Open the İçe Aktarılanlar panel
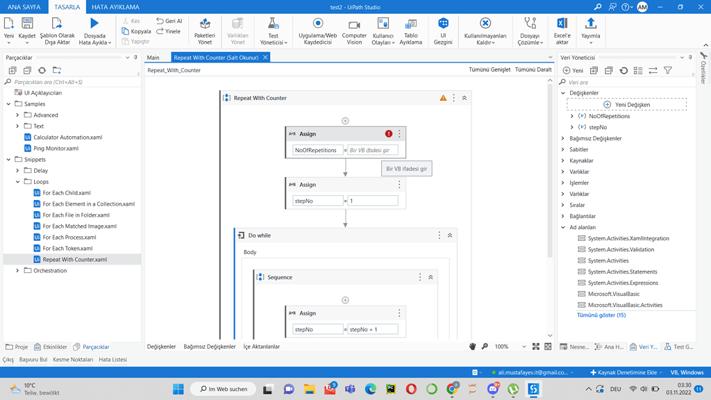This screenshot has height=400, width=711. tap(261, 346)
